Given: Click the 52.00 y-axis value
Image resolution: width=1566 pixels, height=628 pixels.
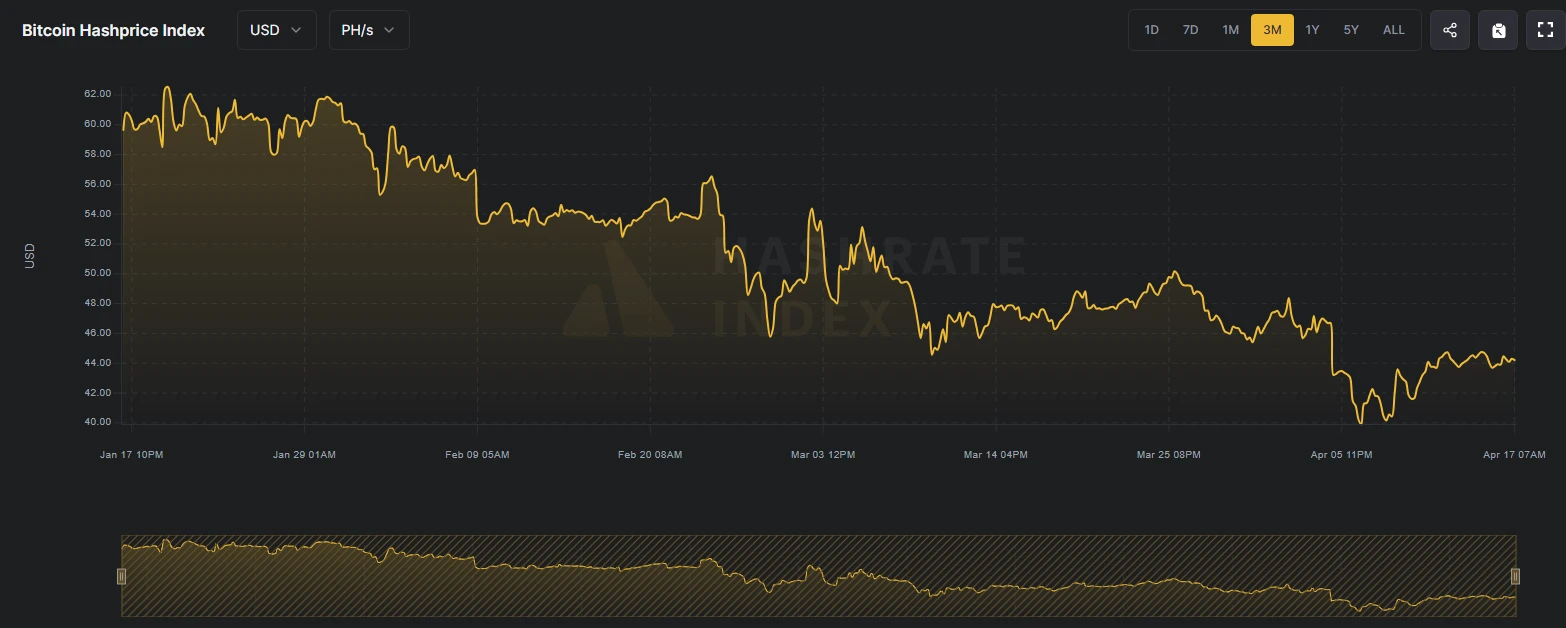Looking at the screenshot, I should point(97,243).
